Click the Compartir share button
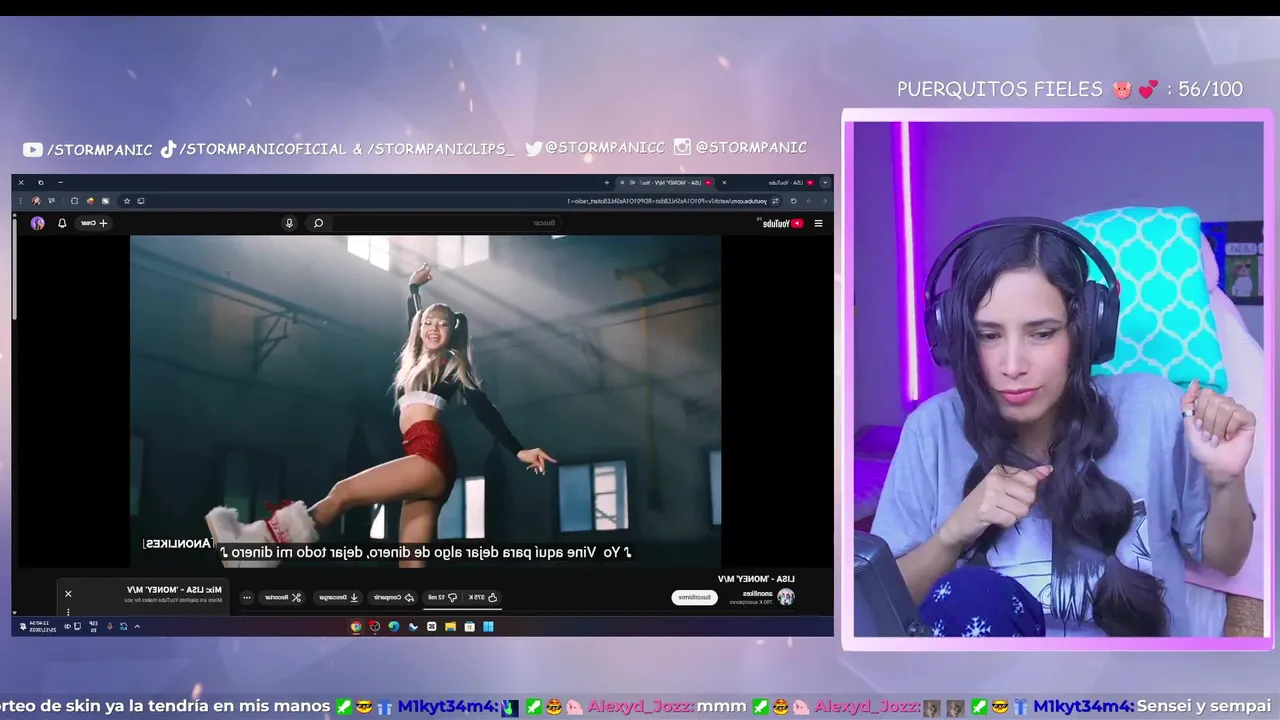 [393, 597]
